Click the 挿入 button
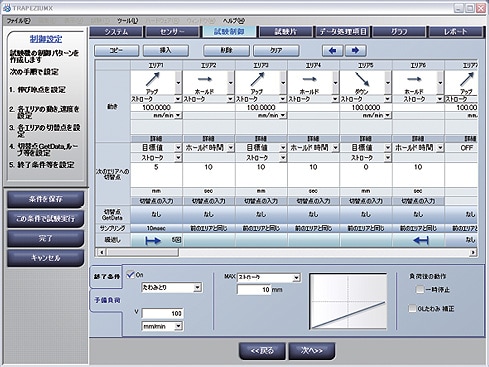Viewport: 489px width, 367px height. point(166,51)
